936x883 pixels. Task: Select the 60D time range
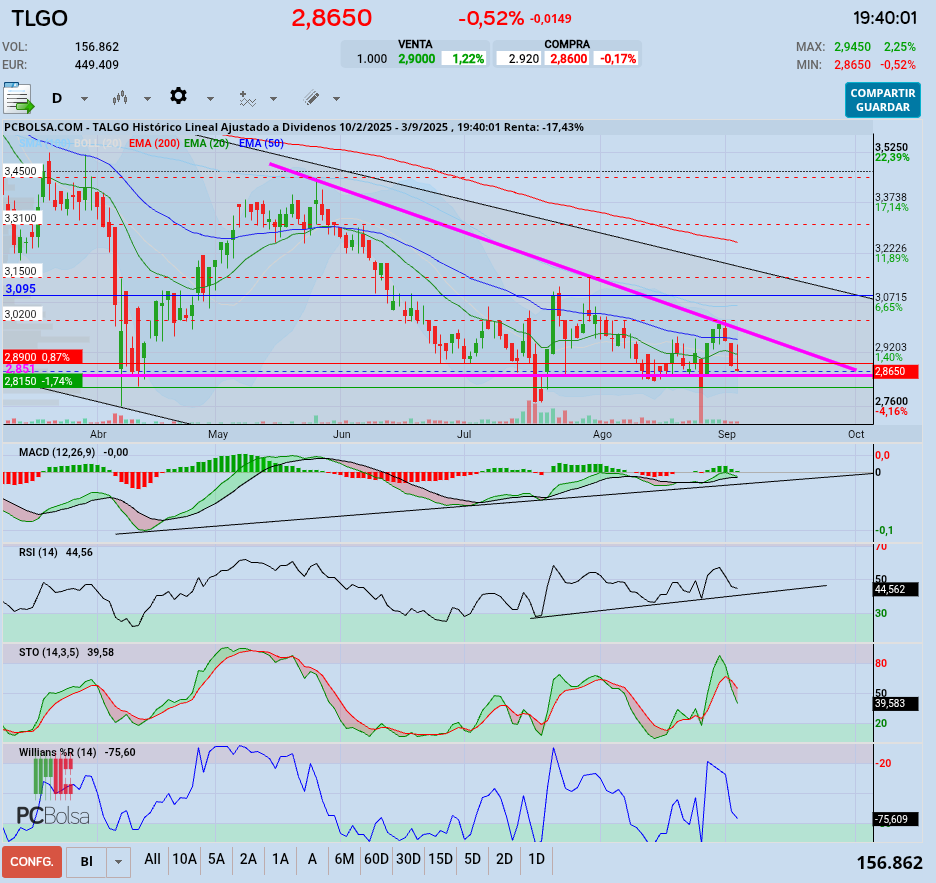(376, 859)
